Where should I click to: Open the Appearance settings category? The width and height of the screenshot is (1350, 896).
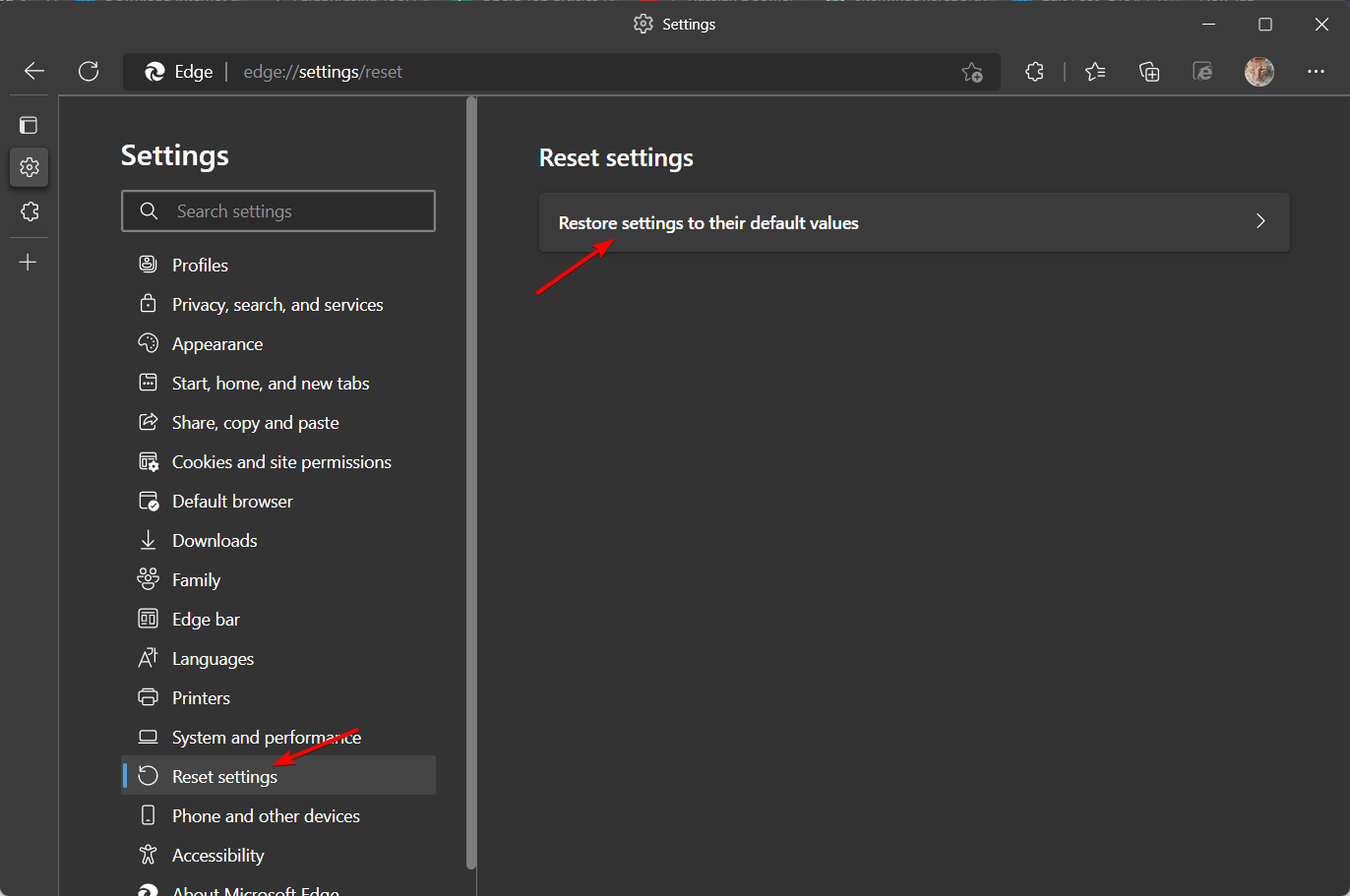(x=217, y=343)
